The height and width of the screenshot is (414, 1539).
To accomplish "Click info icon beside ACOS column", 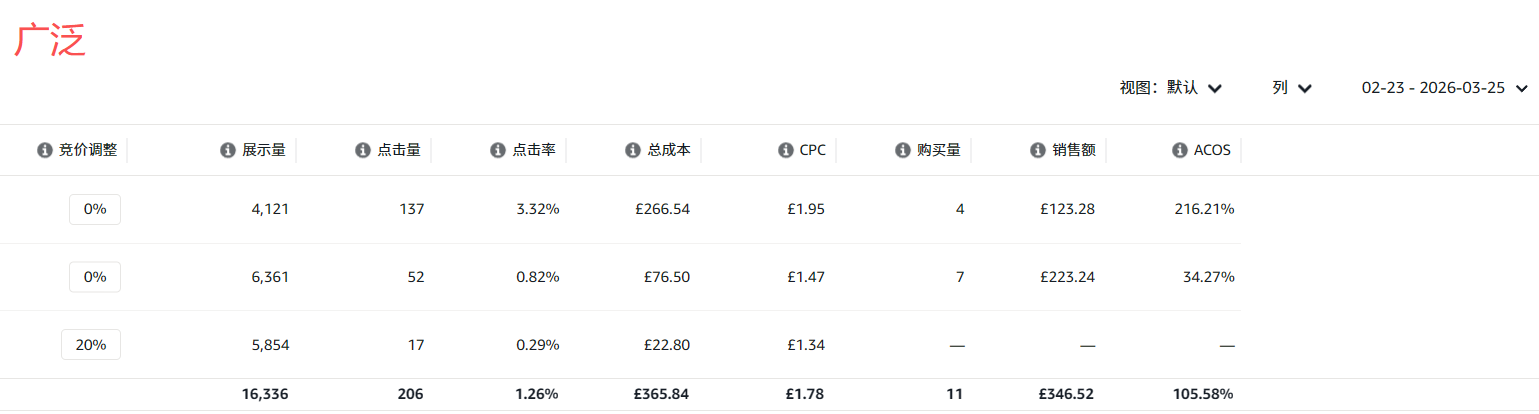I will (x=1179, y=150).
